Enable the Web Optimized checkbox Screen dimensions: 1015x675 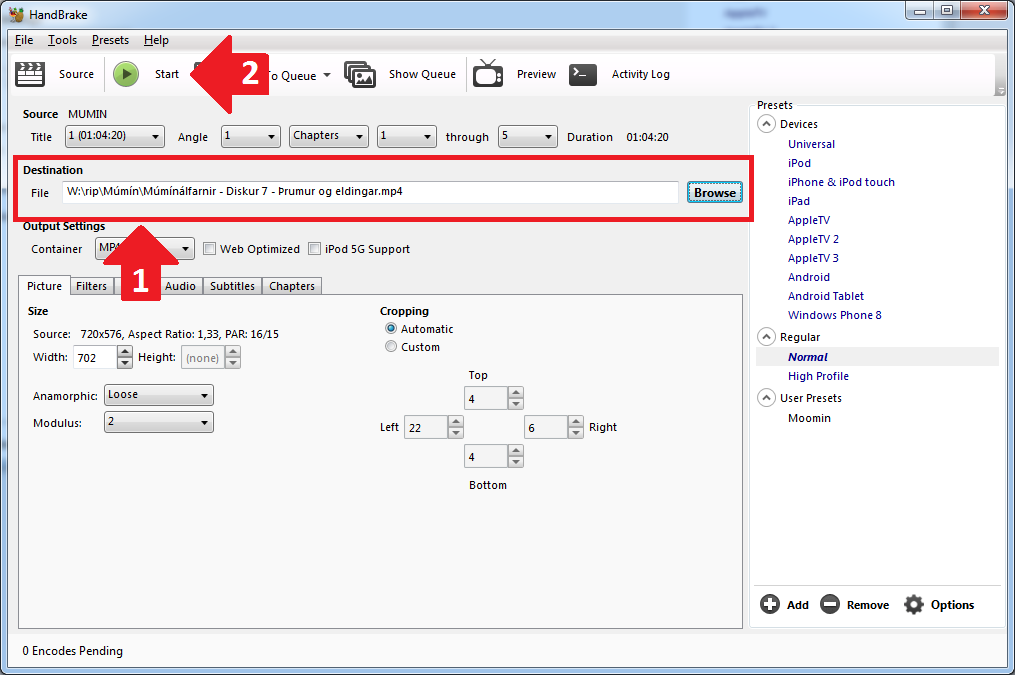(209, 249)
